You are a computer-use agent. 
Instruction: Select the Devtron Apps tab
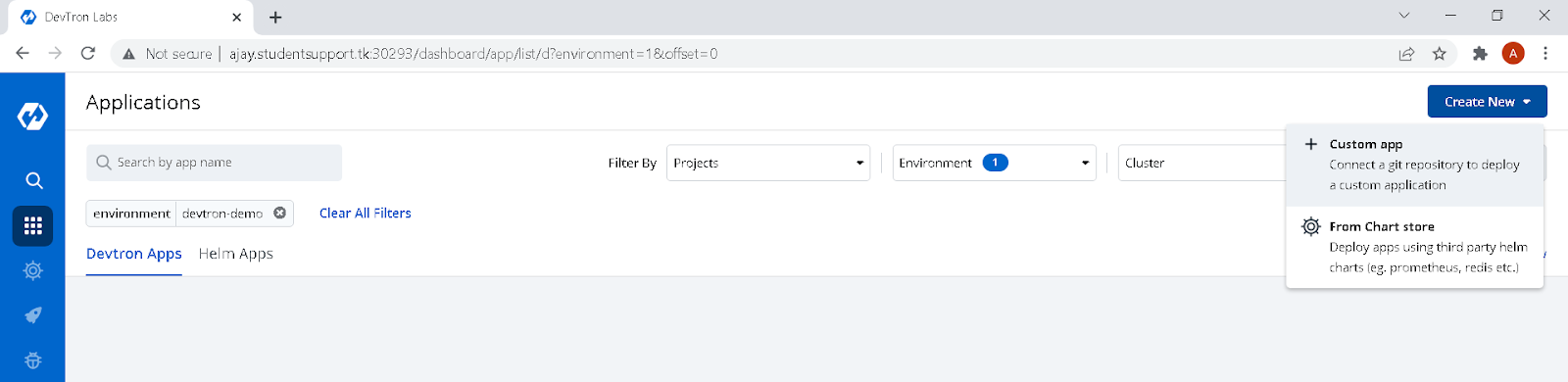tap(134, 254)
